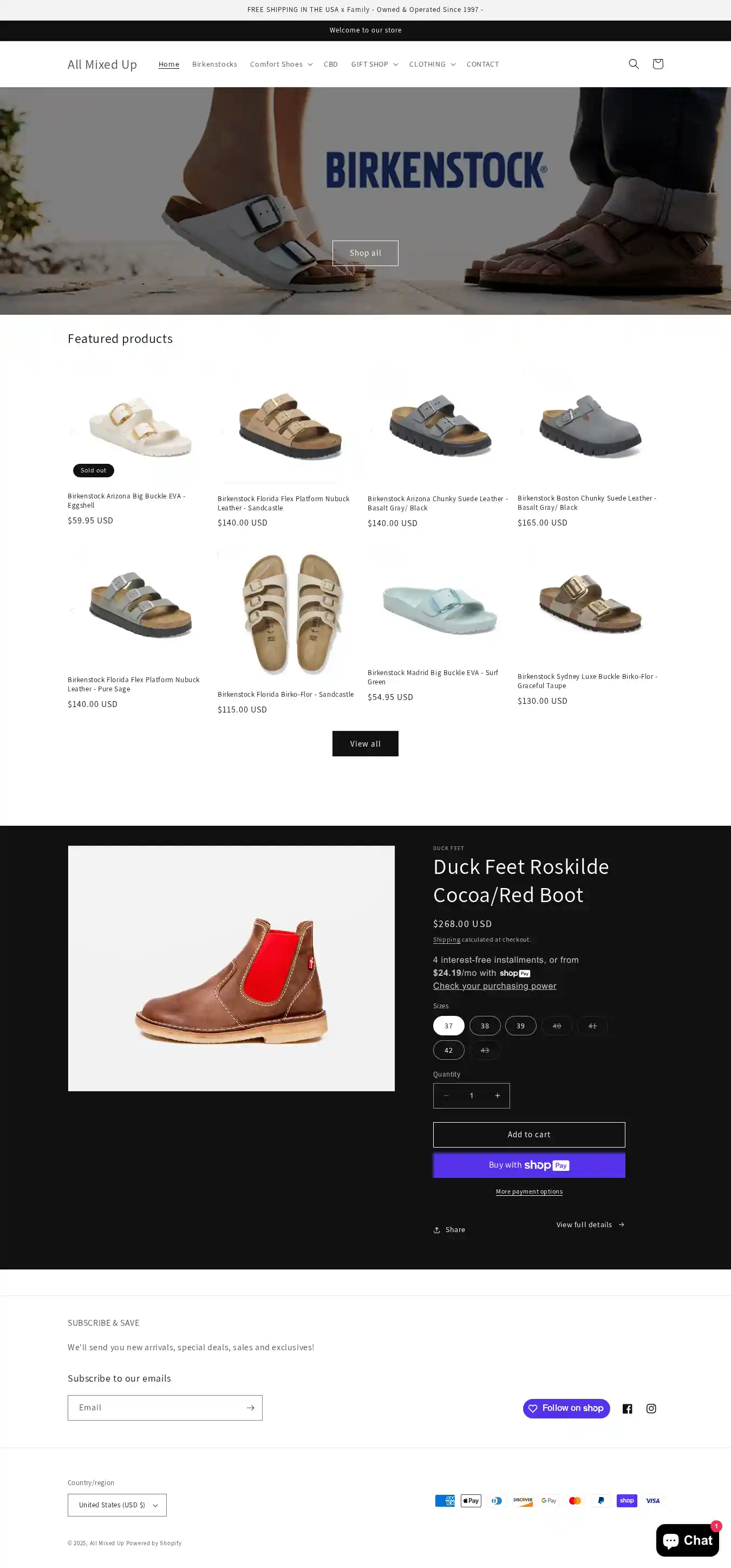The image size is (731, 1568).
Task: Click the Share icon for boot
Action: click(436, 1229)
